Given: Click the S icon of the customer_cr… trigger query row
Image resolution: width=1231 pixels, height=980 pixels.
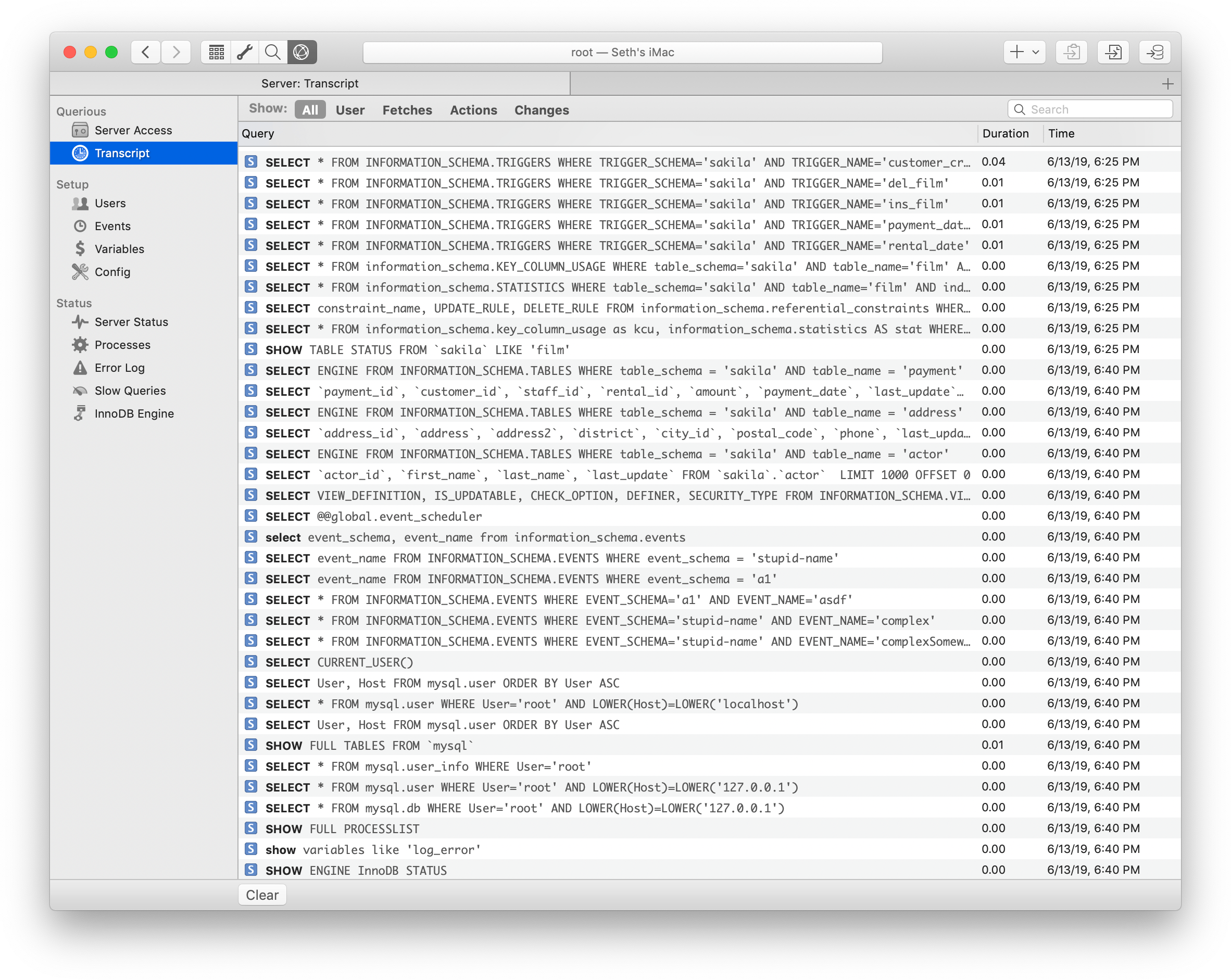Looking at the screenshot, I should tap(250, 161).
